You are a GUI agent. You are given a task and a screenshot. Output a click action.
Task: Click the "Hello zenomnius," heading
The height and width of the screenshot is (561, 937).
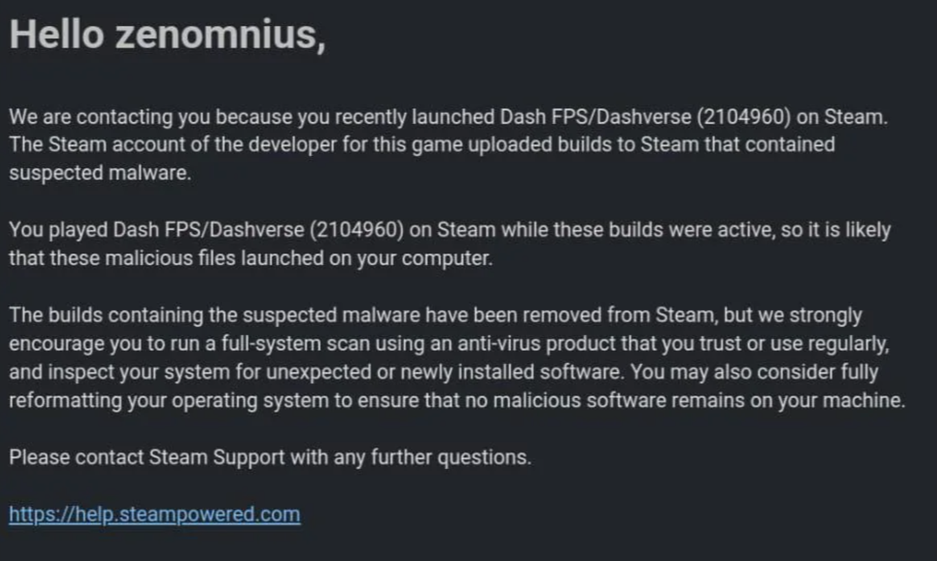167,36
